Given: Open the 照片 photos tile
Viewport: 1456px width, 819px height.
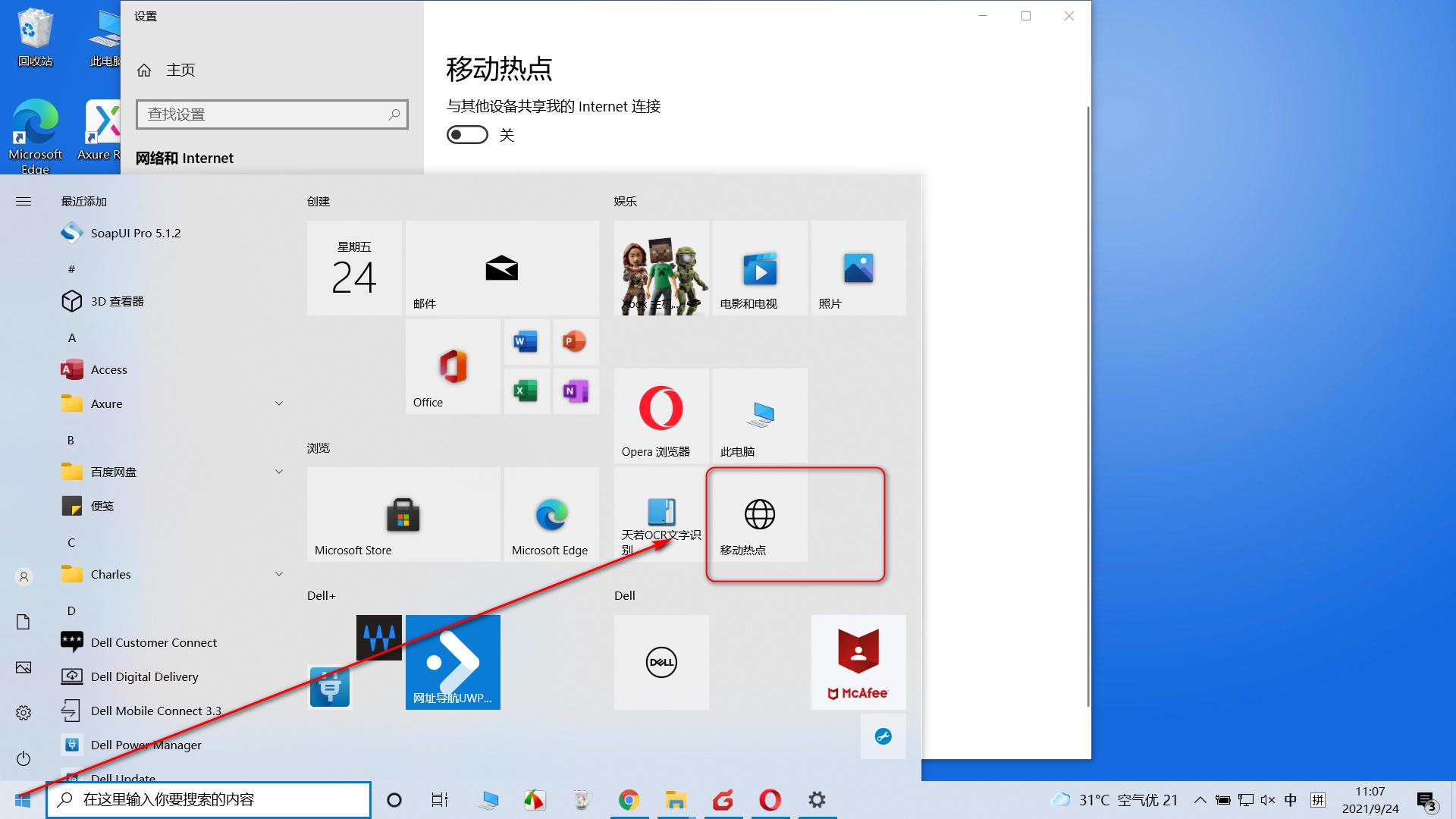Looking at the screenshot, I should click(858, 268).
